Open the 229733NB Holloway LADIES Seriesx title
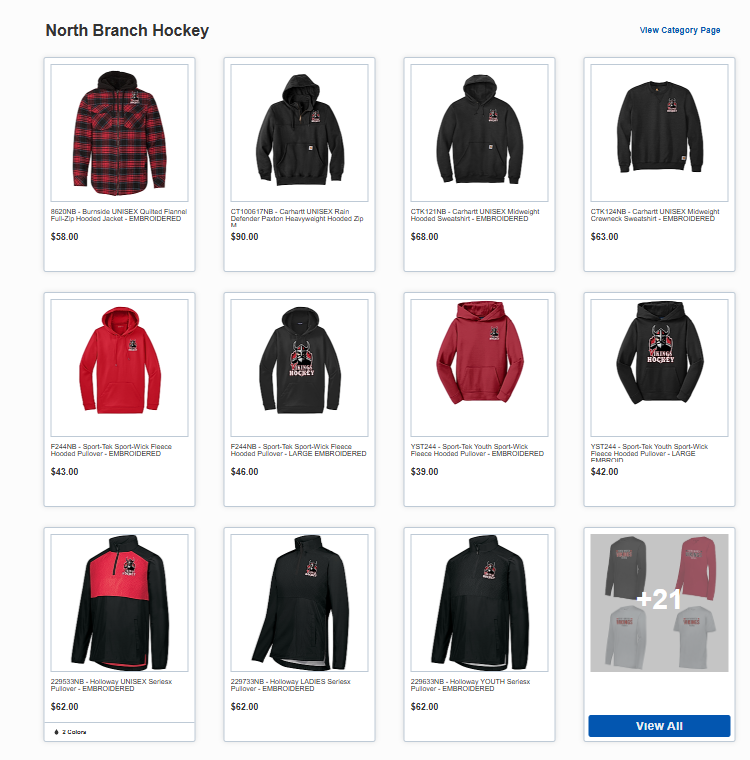 (290, 685)
